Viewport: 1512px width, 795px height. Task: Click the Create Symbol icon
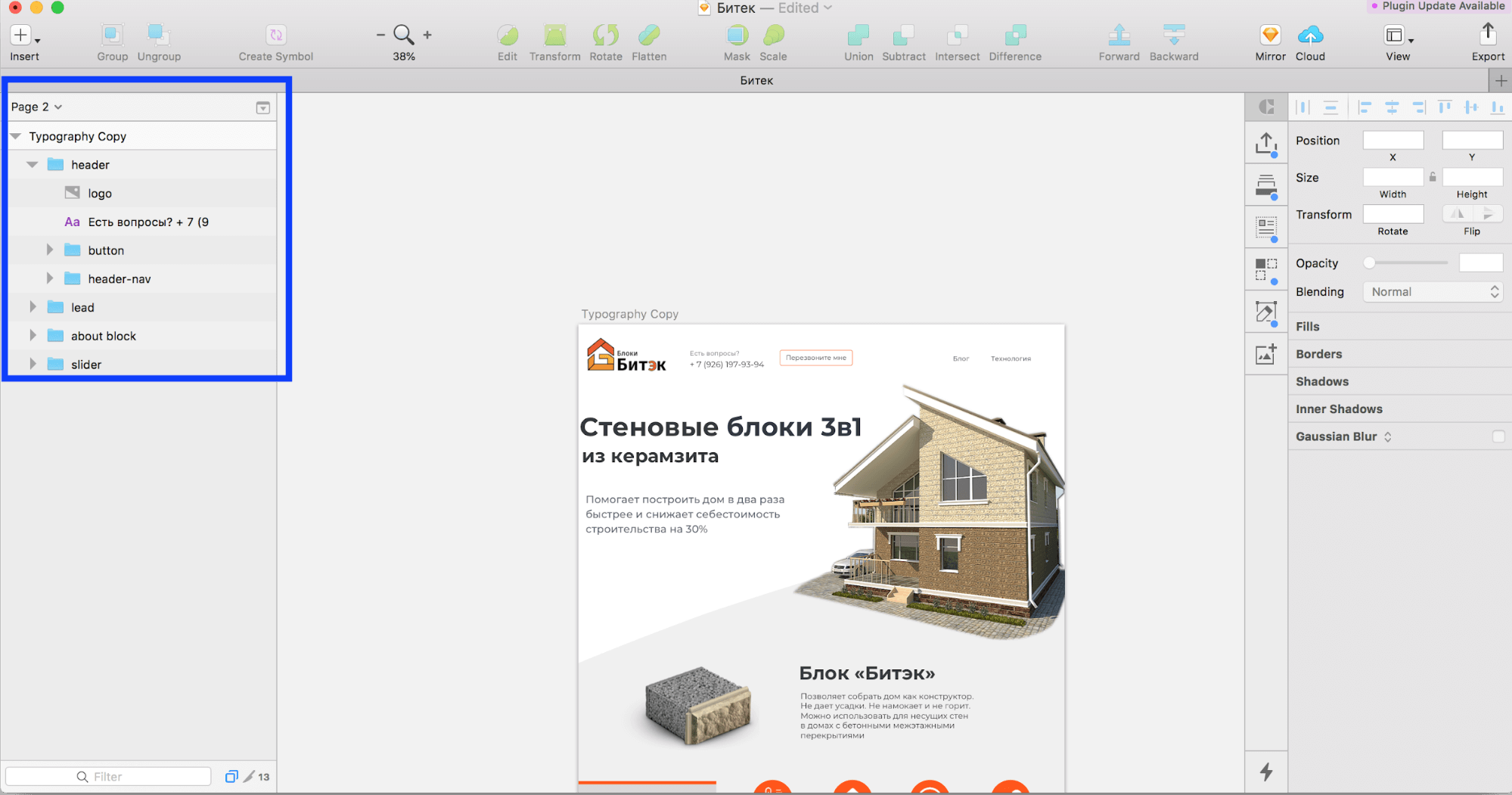pyautogui.click(x=275, y=35)
